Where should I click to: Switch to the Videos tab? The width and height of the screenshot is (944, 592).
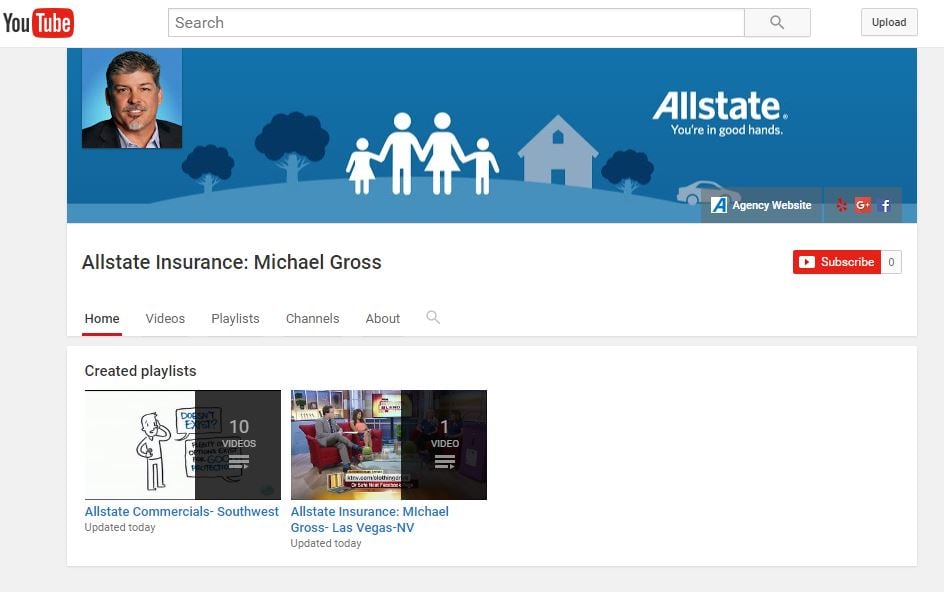[x=165, y=319]
